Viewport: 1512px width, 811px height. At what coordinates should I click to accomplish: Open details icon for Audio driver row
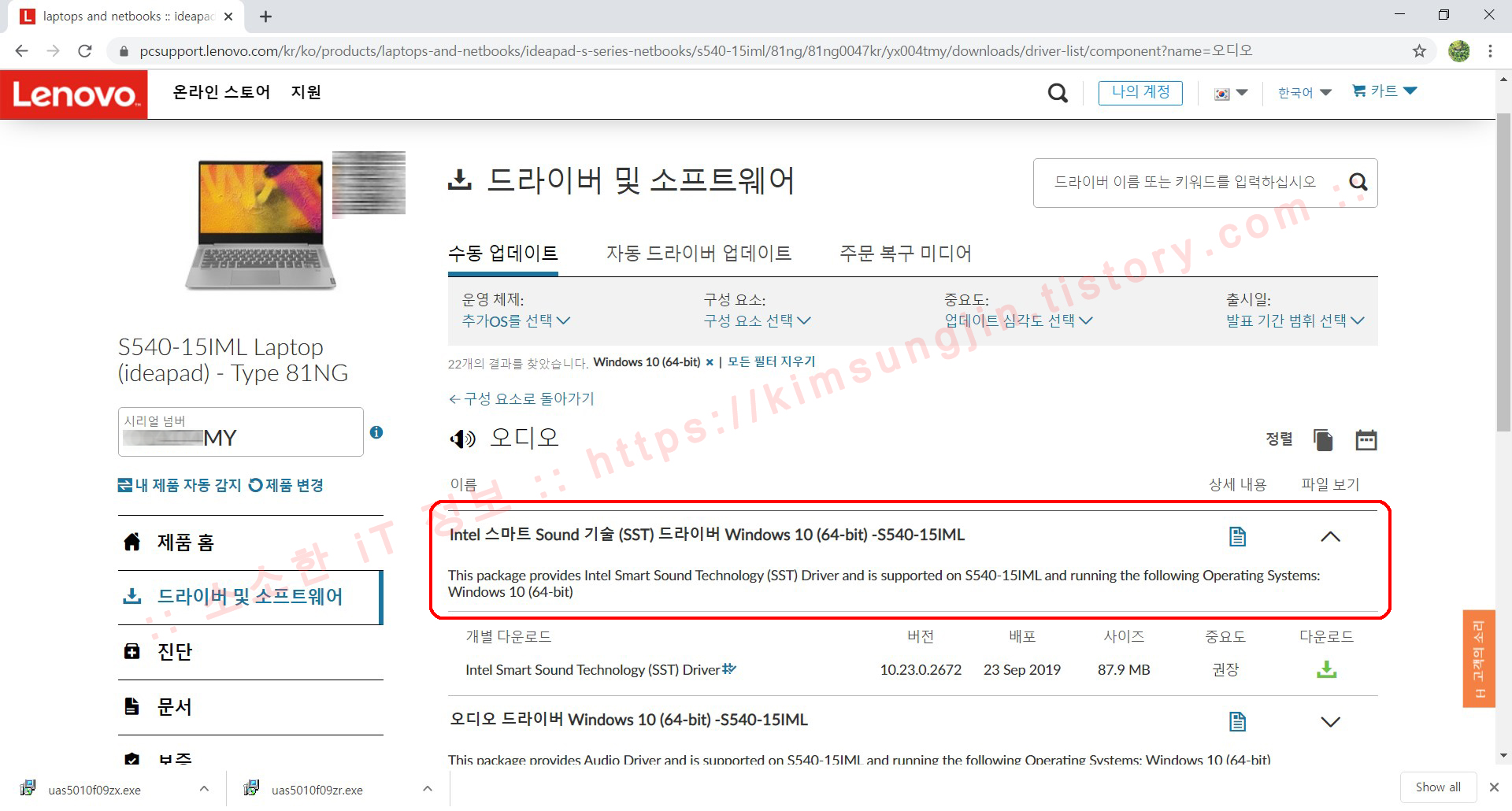[1237, 721]
